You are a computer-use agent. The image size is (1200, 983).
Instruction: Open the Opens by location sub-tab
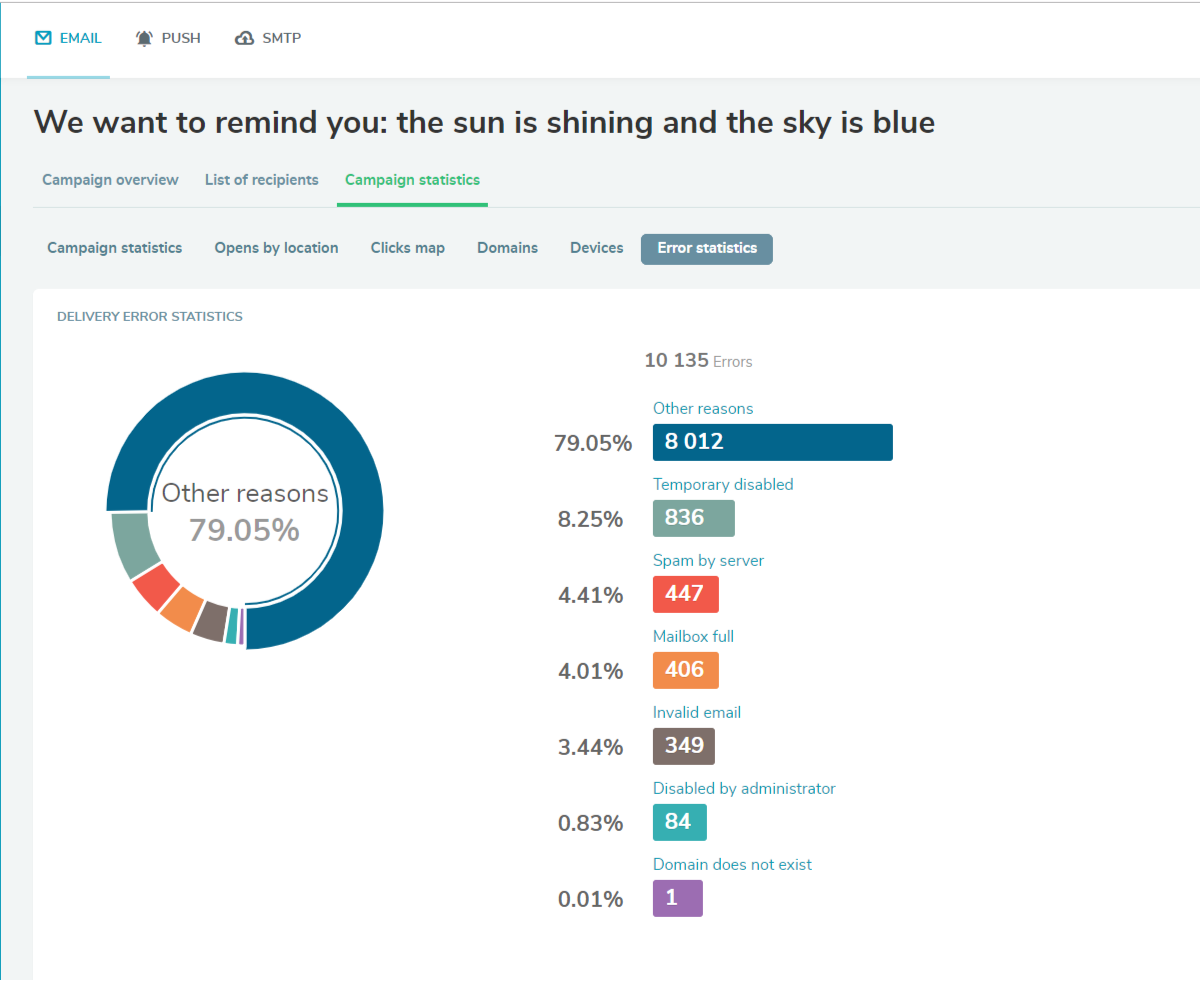[276, 248]
